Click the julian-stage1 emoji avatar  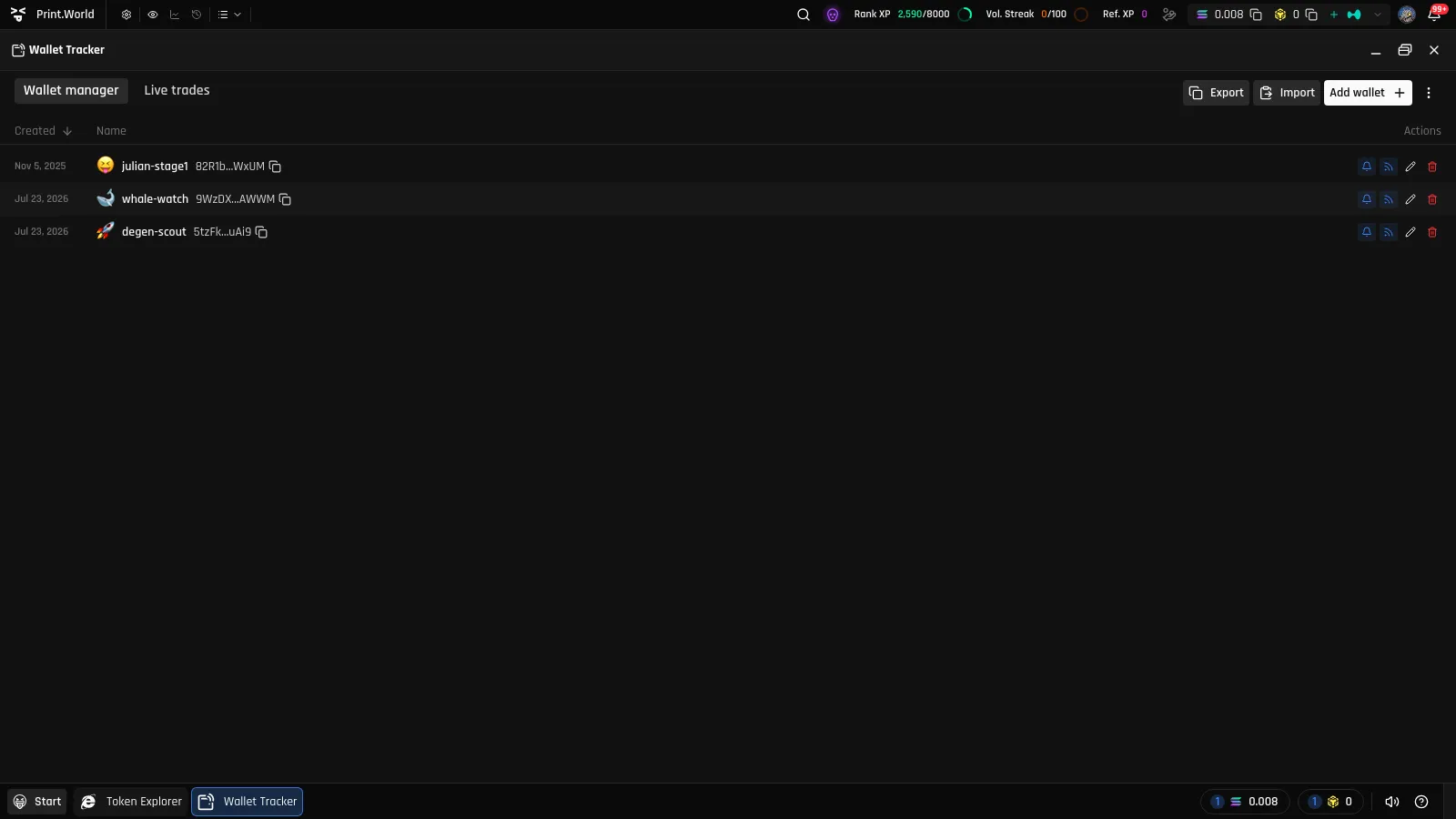tap(106, 165)
